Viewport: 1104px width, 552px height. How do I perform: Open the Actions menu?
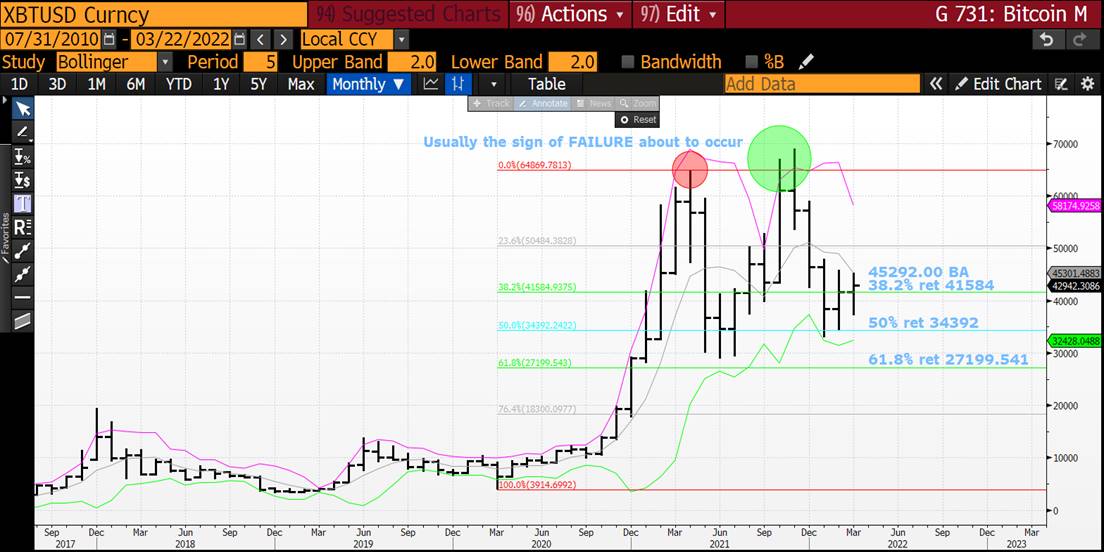[x=569, y=14]
